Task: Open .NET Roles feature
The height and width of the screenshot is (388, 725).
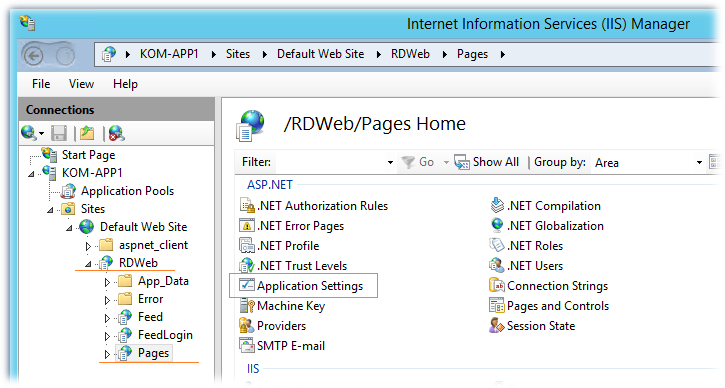Action: click(x=526, y=246)
